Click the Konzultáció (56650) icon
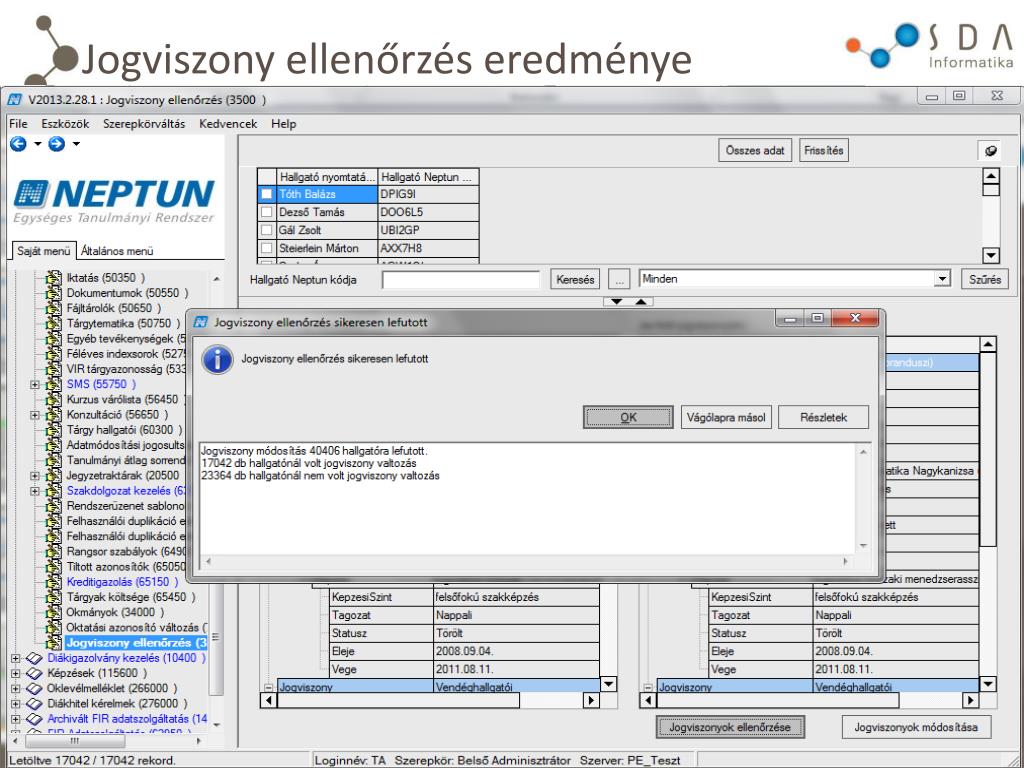The height and width of the screenshot is (768, 1024). click(x=54, y=415)
